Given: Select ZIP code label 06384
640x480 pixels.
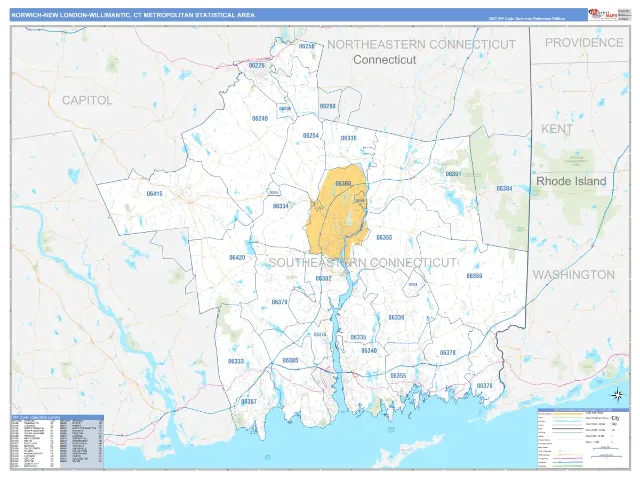Looking at the screenshot, I should click(x=504, y=188).
